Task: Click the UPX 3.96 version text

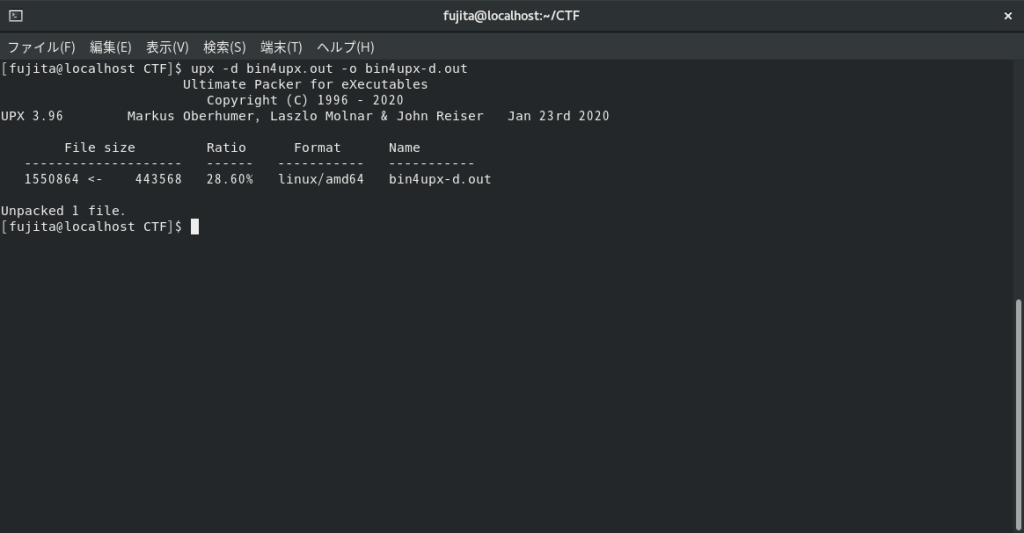Action: (32, 116)
